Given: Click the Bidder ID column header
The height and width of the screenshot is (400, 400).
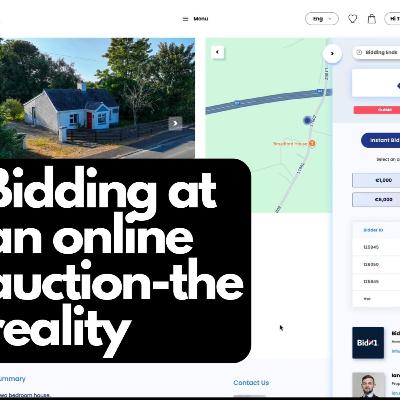Looking at the screenshot, I should [x=373, y=230].
